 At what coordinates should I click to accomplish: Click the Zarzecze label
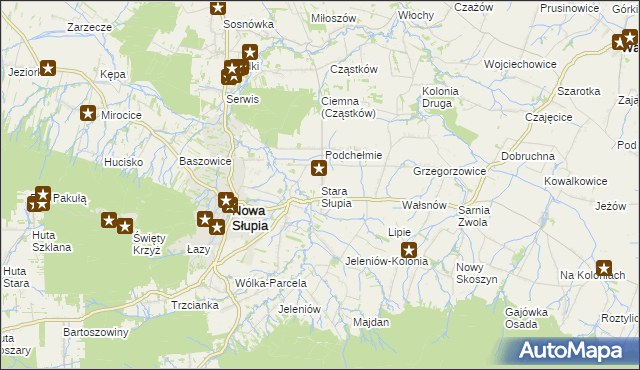point(89,27)
